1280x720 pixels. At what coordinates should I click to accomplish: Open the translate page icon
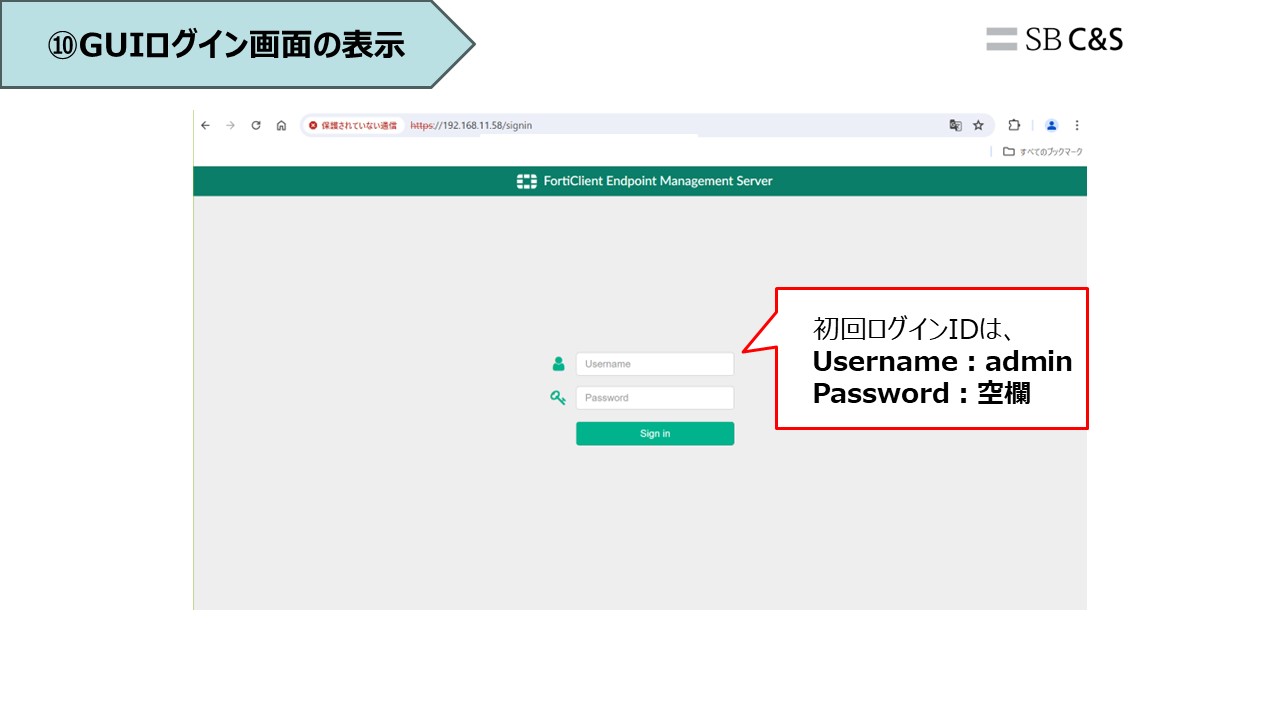point(955,125)
